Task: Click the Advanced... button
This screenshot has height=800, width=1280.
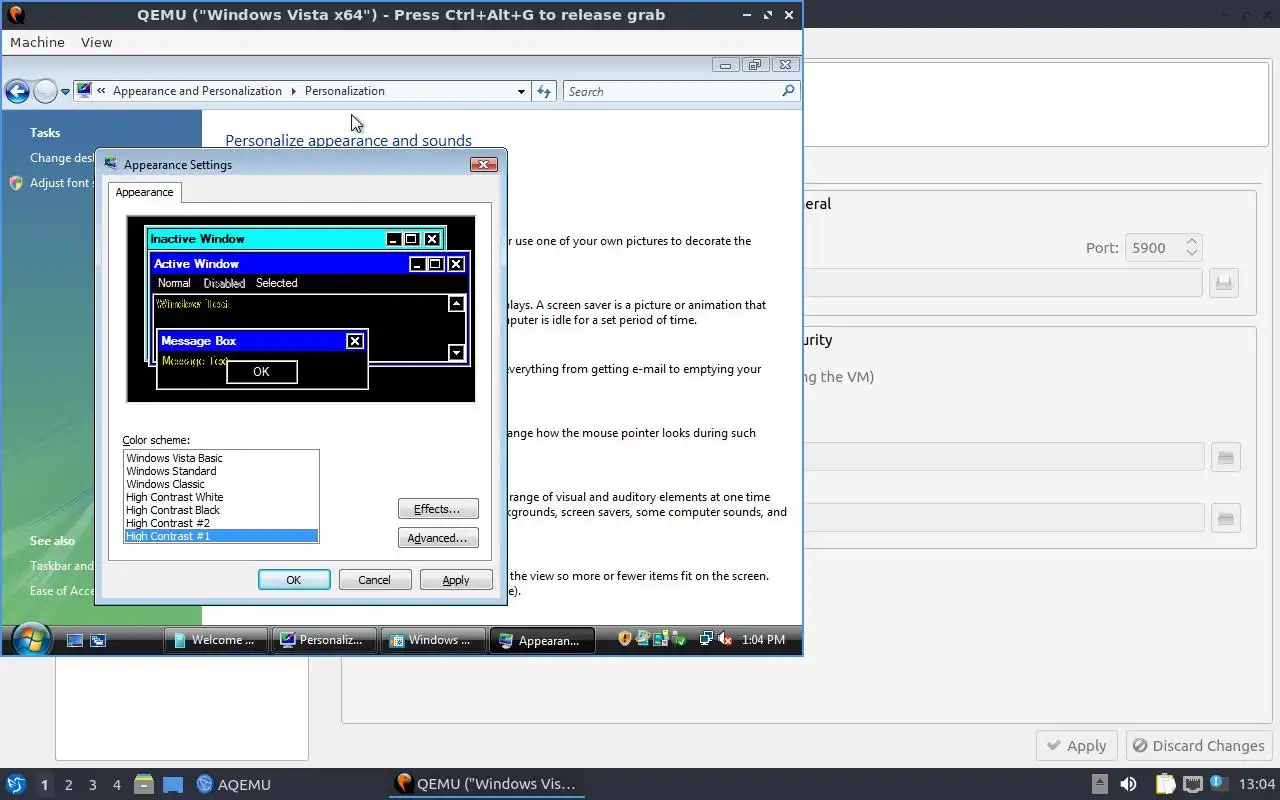Action: click(438, 538)
